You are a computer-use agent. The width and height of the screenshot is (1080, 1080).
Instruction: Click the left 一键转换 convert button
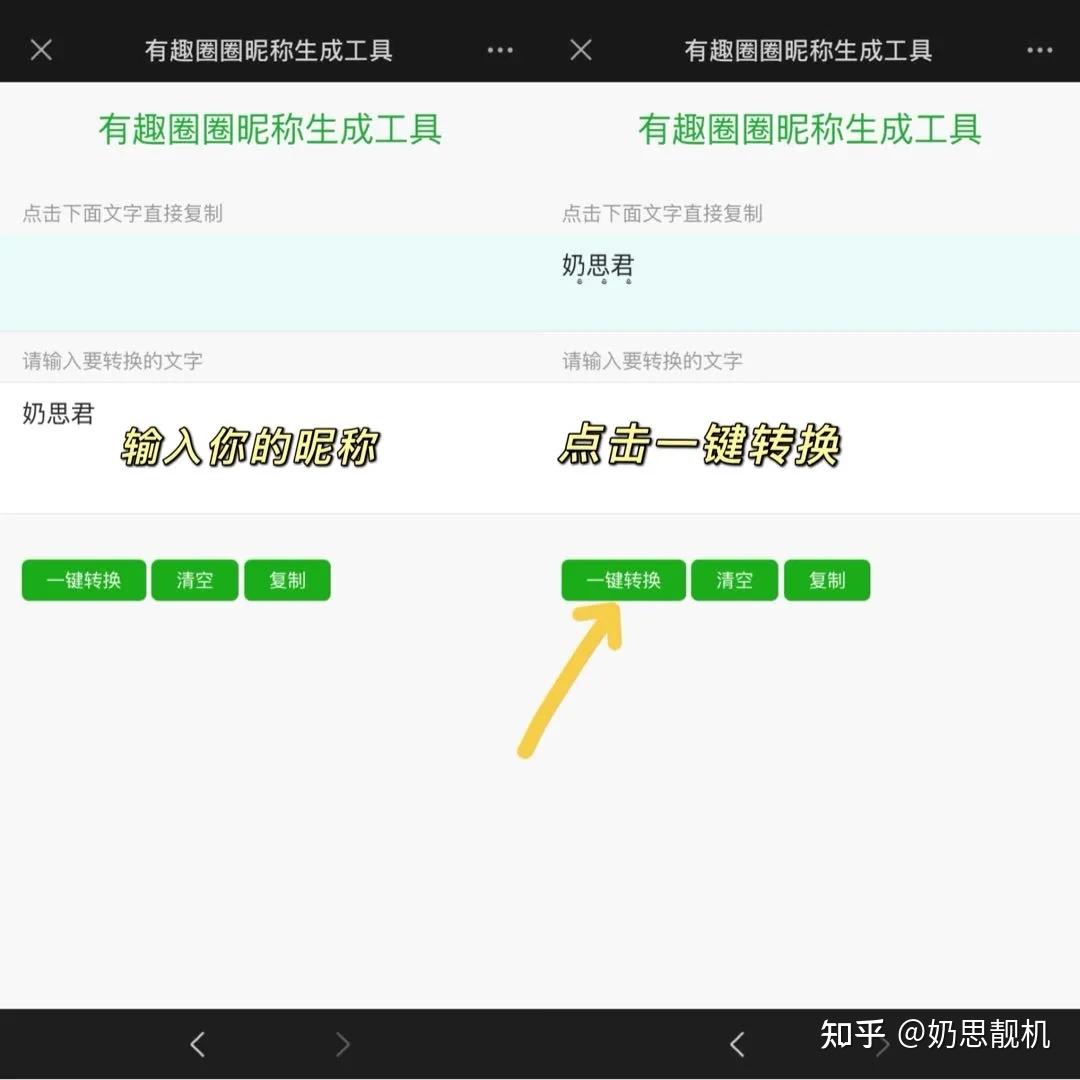[83, 580]
